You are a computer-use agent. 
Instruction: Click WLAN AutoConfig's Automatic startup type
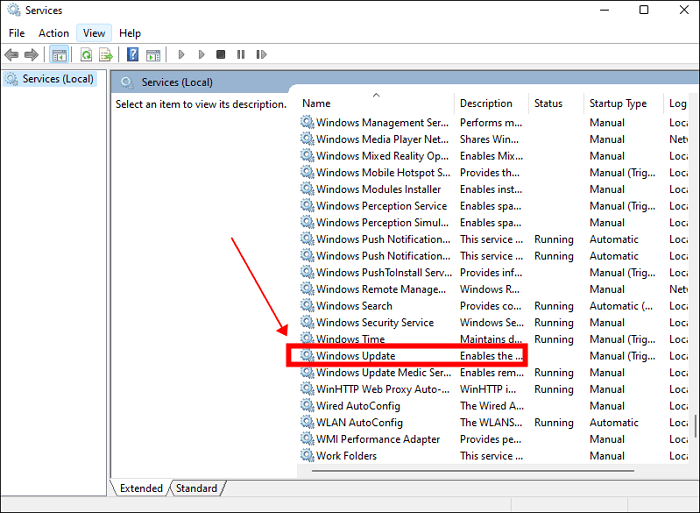pos(614,423)
